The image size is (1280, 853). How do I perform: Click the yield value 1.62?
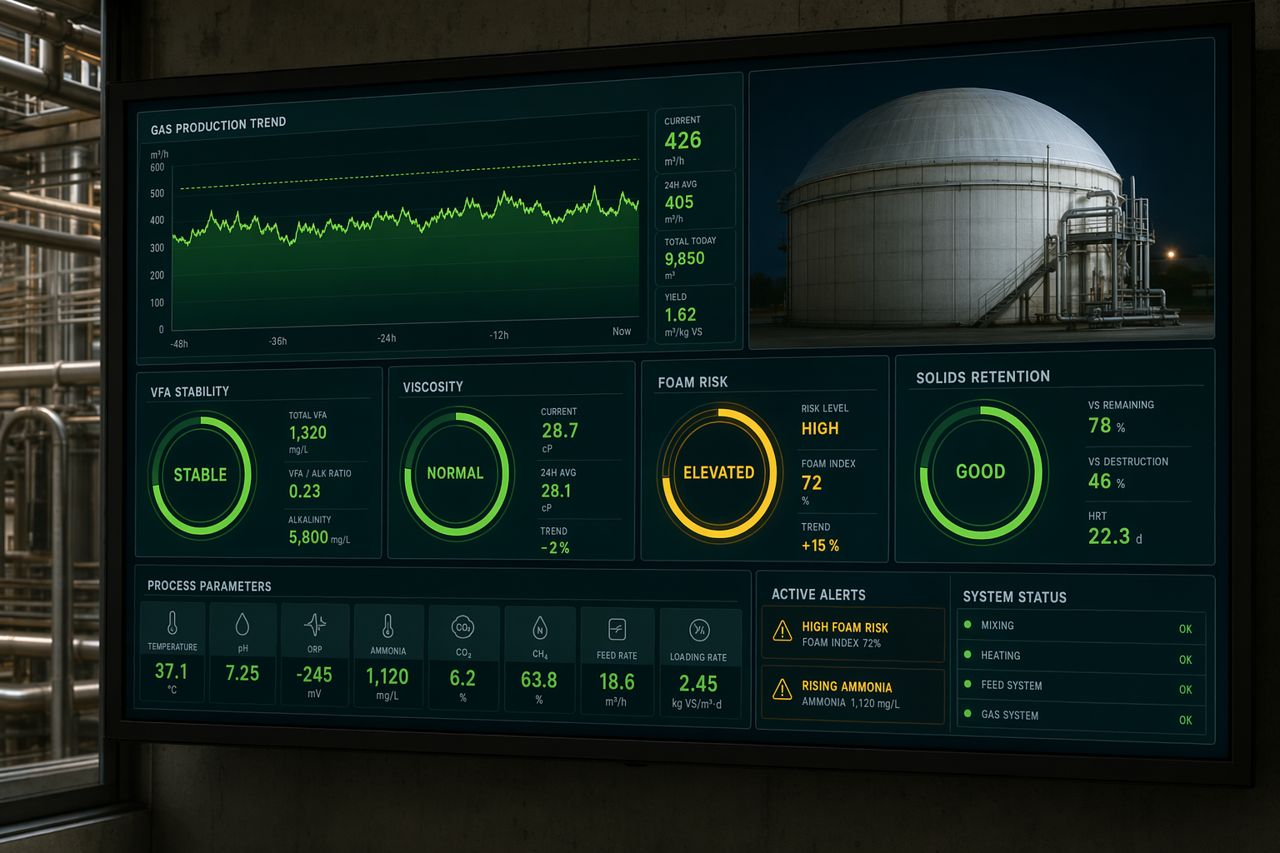pyautogui.click(x=681, y=315)
